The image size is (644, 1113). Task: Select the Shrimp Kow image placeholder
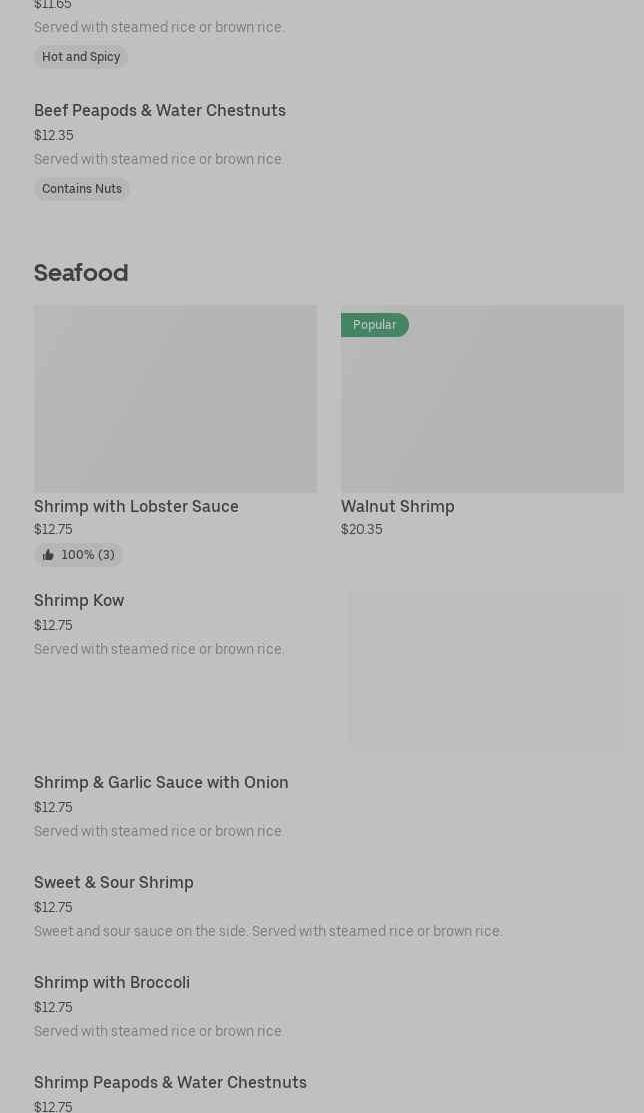(x=485, y=670)
